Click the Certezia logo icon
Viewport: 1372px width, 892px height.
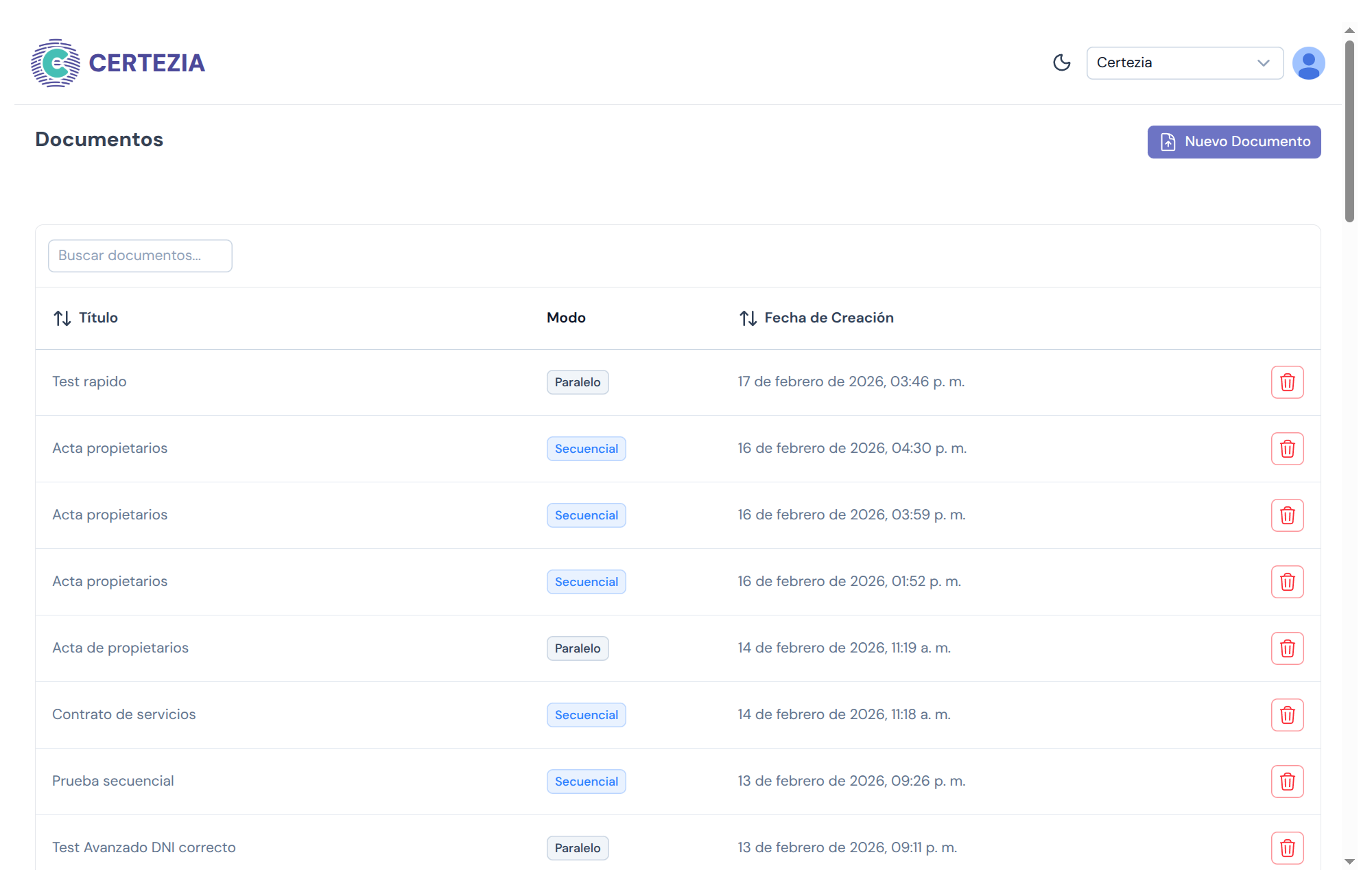click(56, 63)
